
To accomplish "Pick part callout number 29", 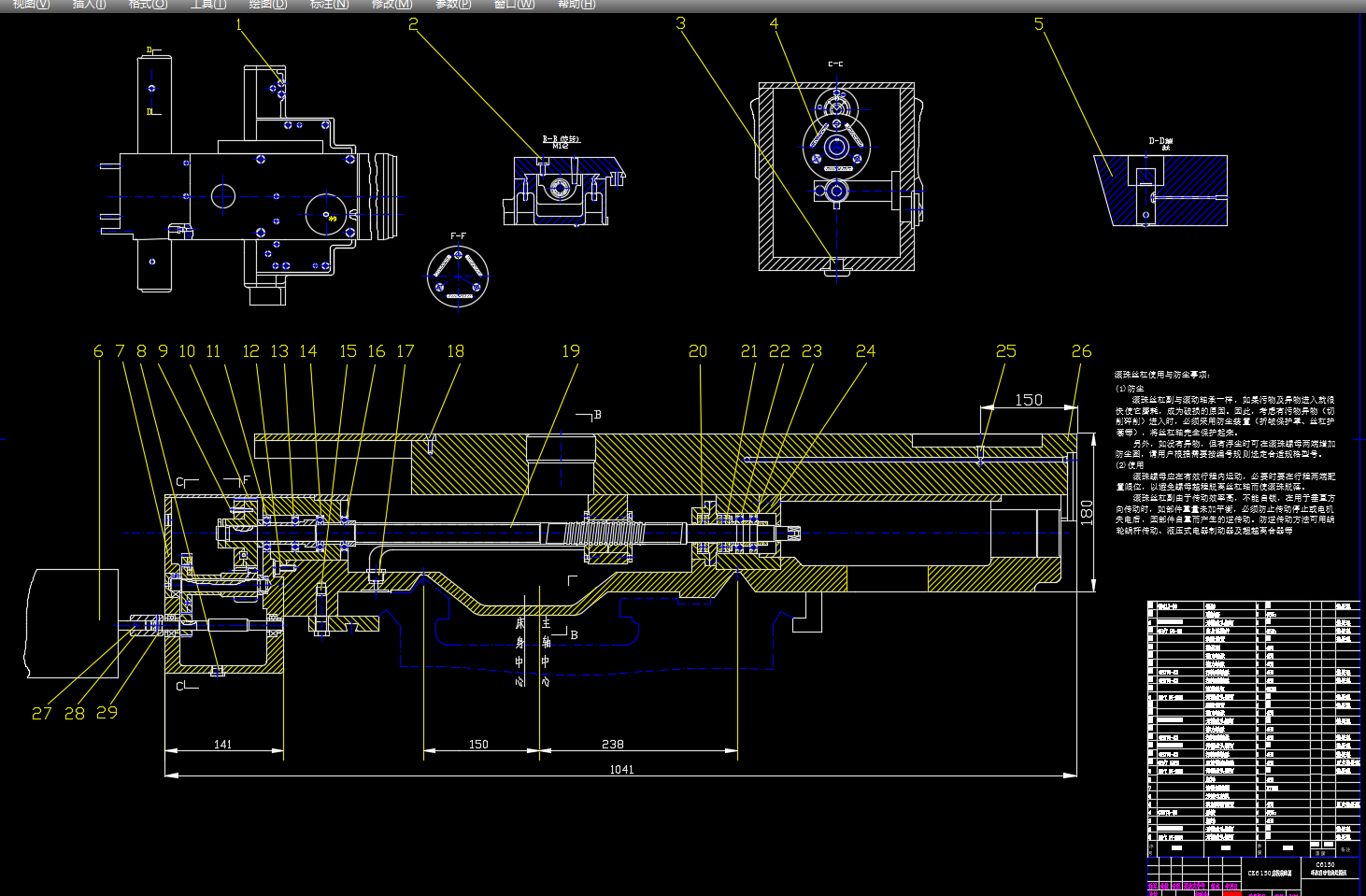I will (x=107, y=712).
